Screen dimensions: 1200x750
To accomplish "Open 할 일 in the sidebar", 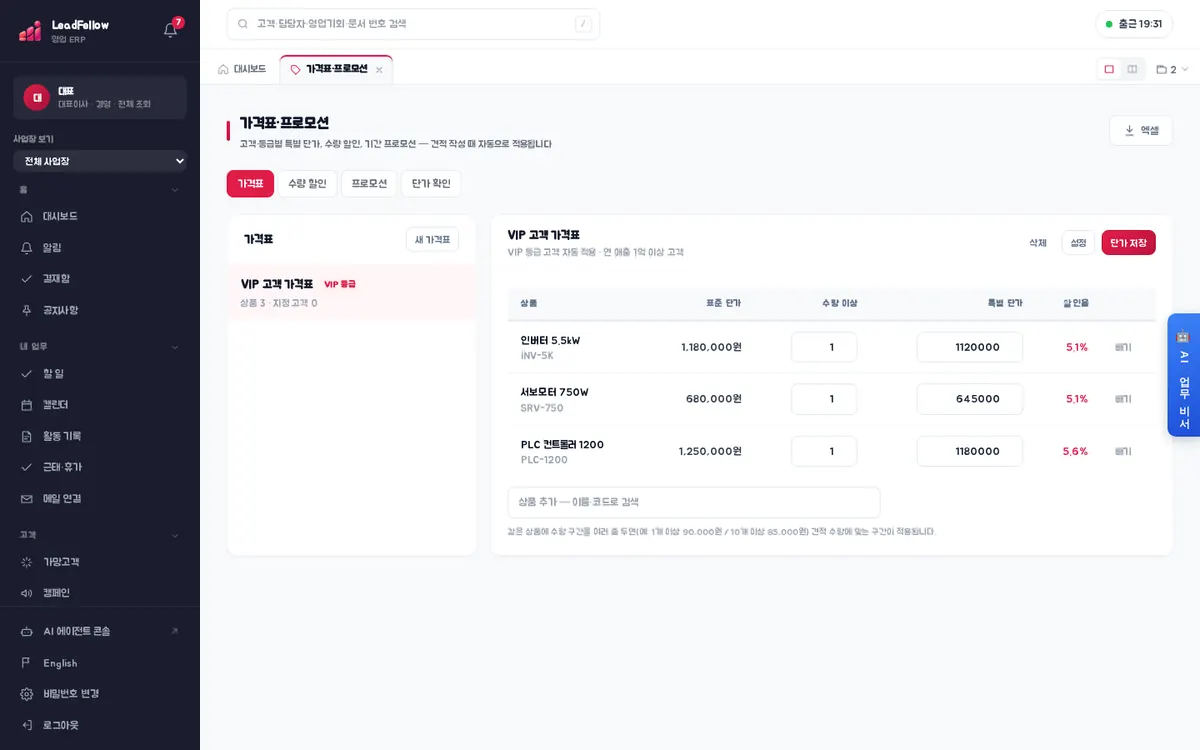I will pyautogui.click(x=100, y=373).
